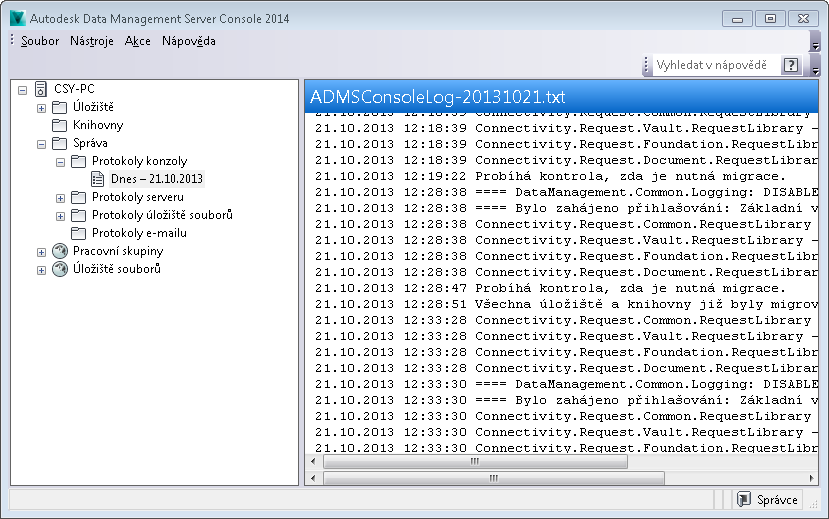The height and width of the screenshot is (519, 829).
Task: Maximize the Server Console window
Action: tap(770, 18)
